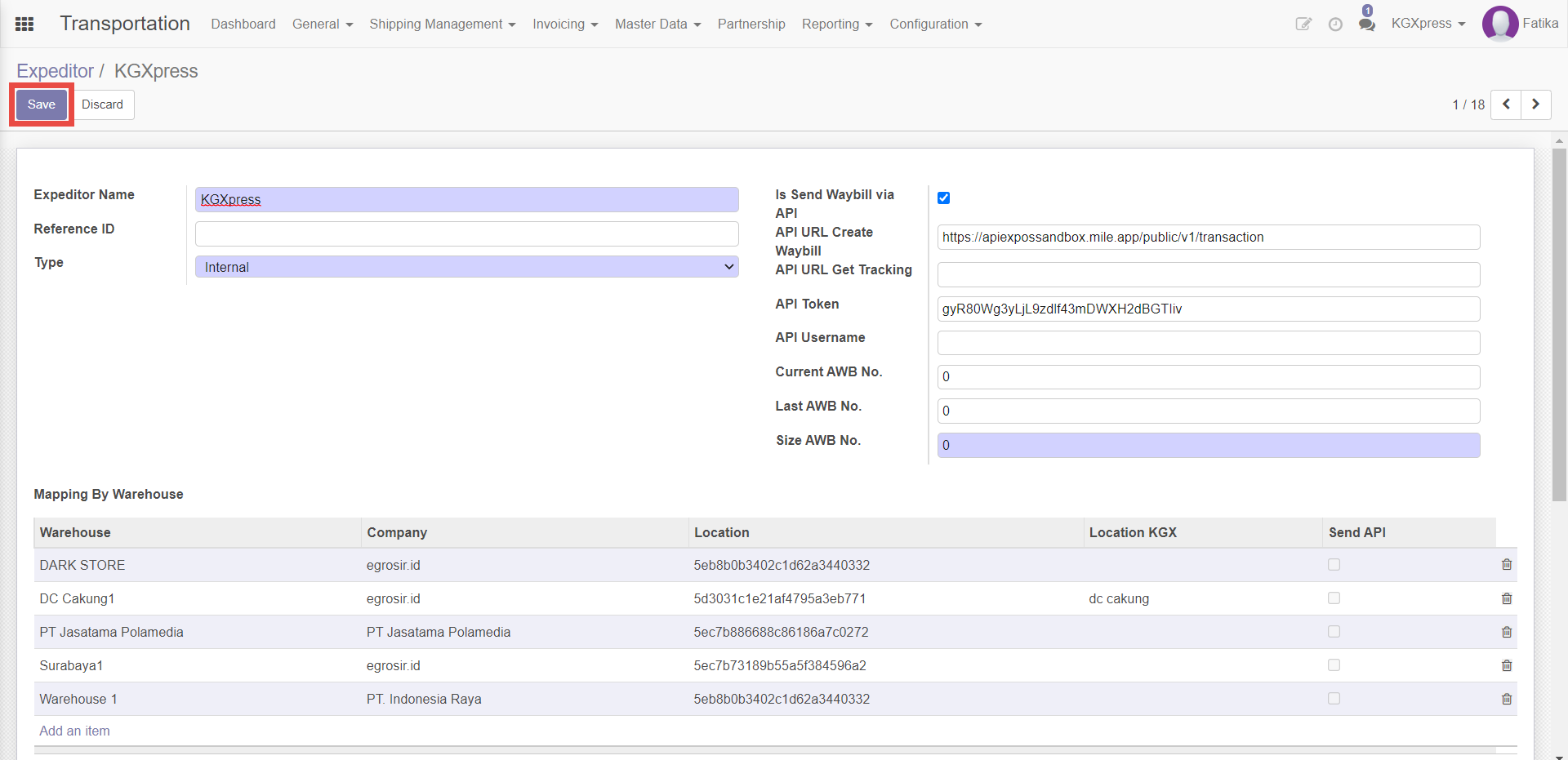Open the Partnership menu item
The width and height of the screenshot is (1568, 760).
pyautogui.click(x=751, y=24)
